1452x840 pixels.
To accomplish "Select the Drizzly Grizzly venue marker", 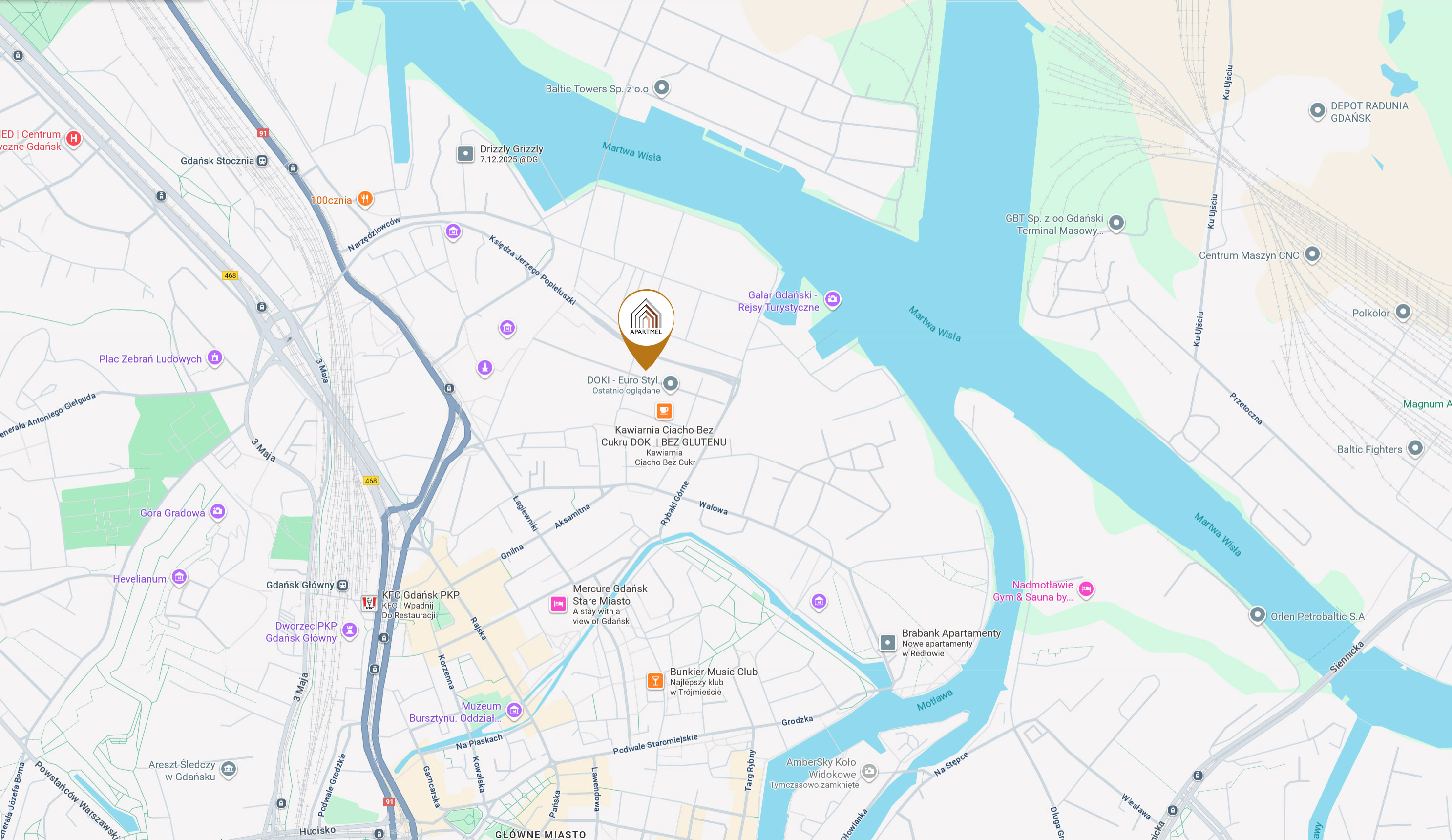I will [x=465, y=154].
